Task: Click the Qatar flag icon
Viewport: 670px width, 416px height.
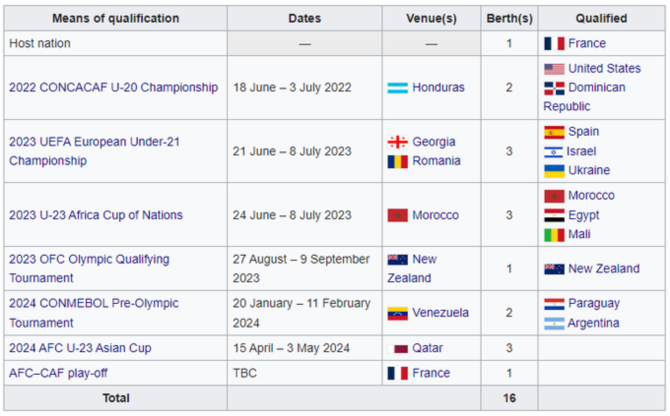Action: click(x=397, y=349)
